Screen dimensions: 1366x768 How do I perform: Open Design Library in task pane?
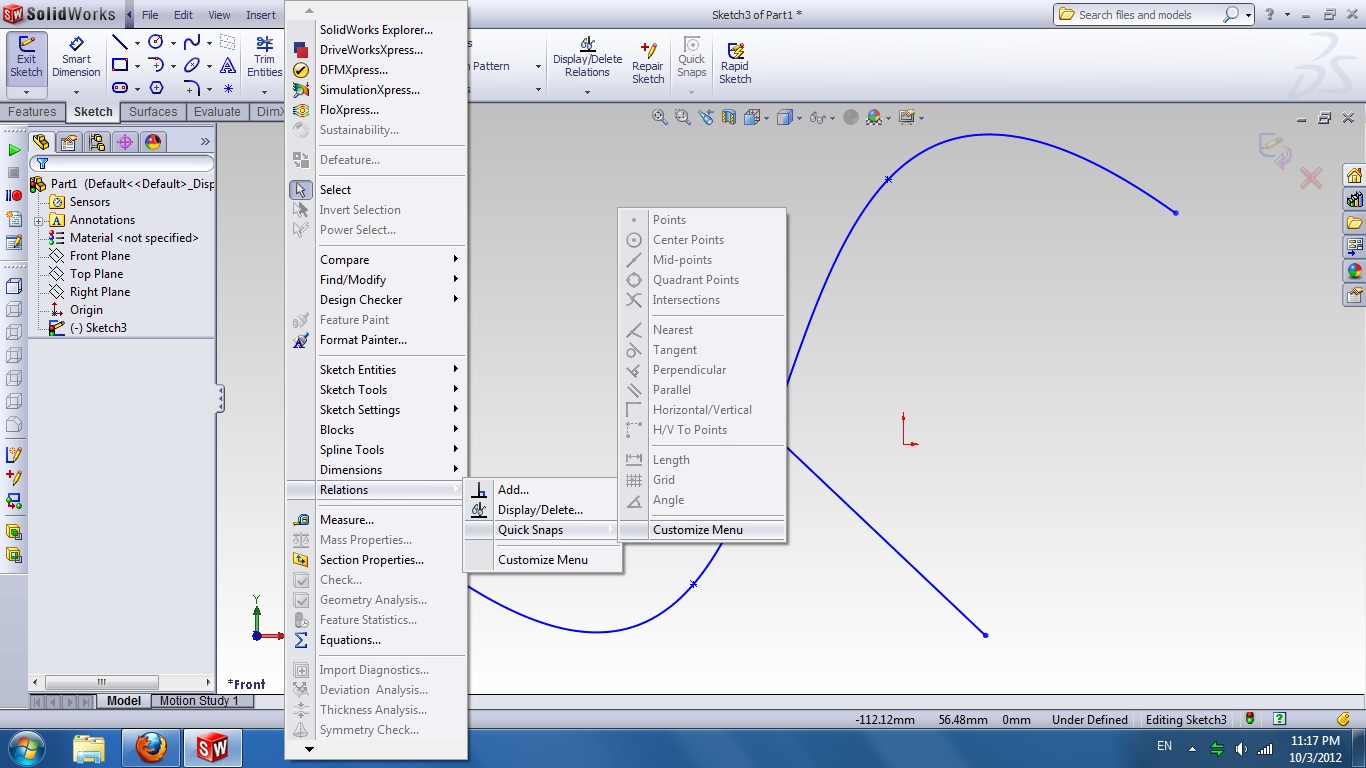tap(1355, 199)
